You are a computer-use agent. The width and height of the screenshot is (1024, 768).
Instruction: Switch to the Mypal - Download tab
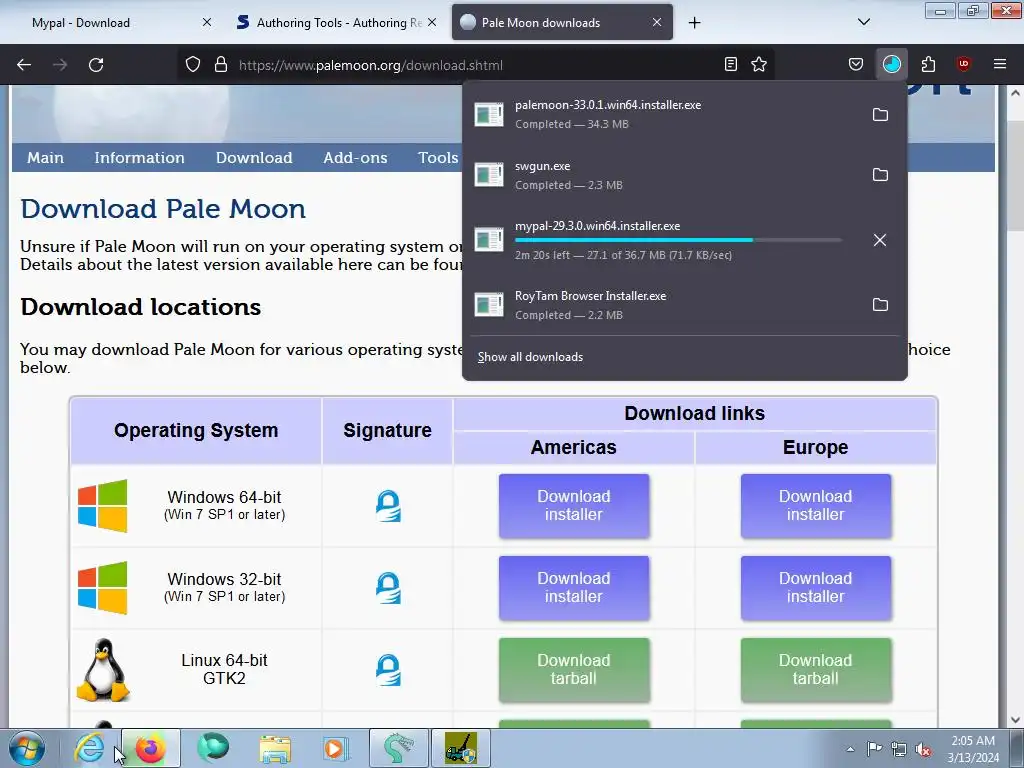point(111,22)
